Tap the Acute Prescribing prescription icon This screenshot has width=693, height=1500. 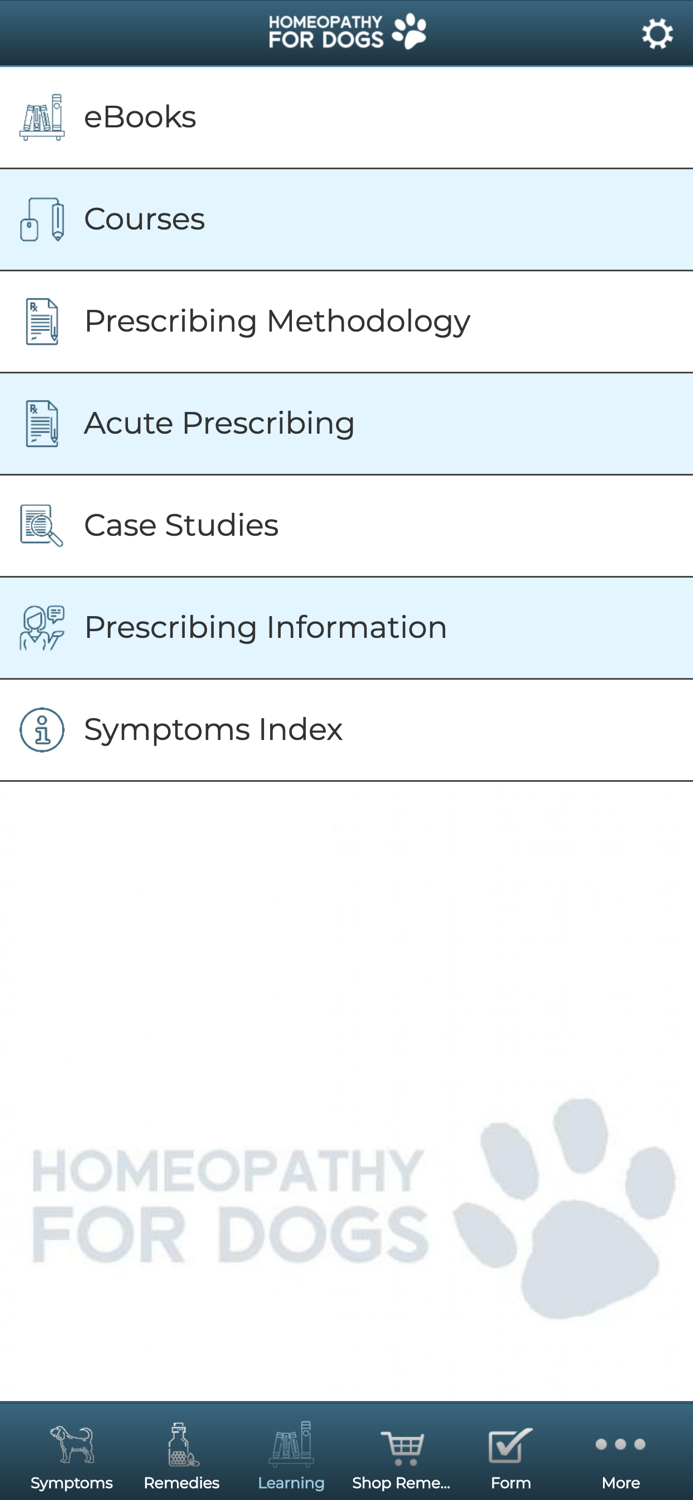click(42, 424)
